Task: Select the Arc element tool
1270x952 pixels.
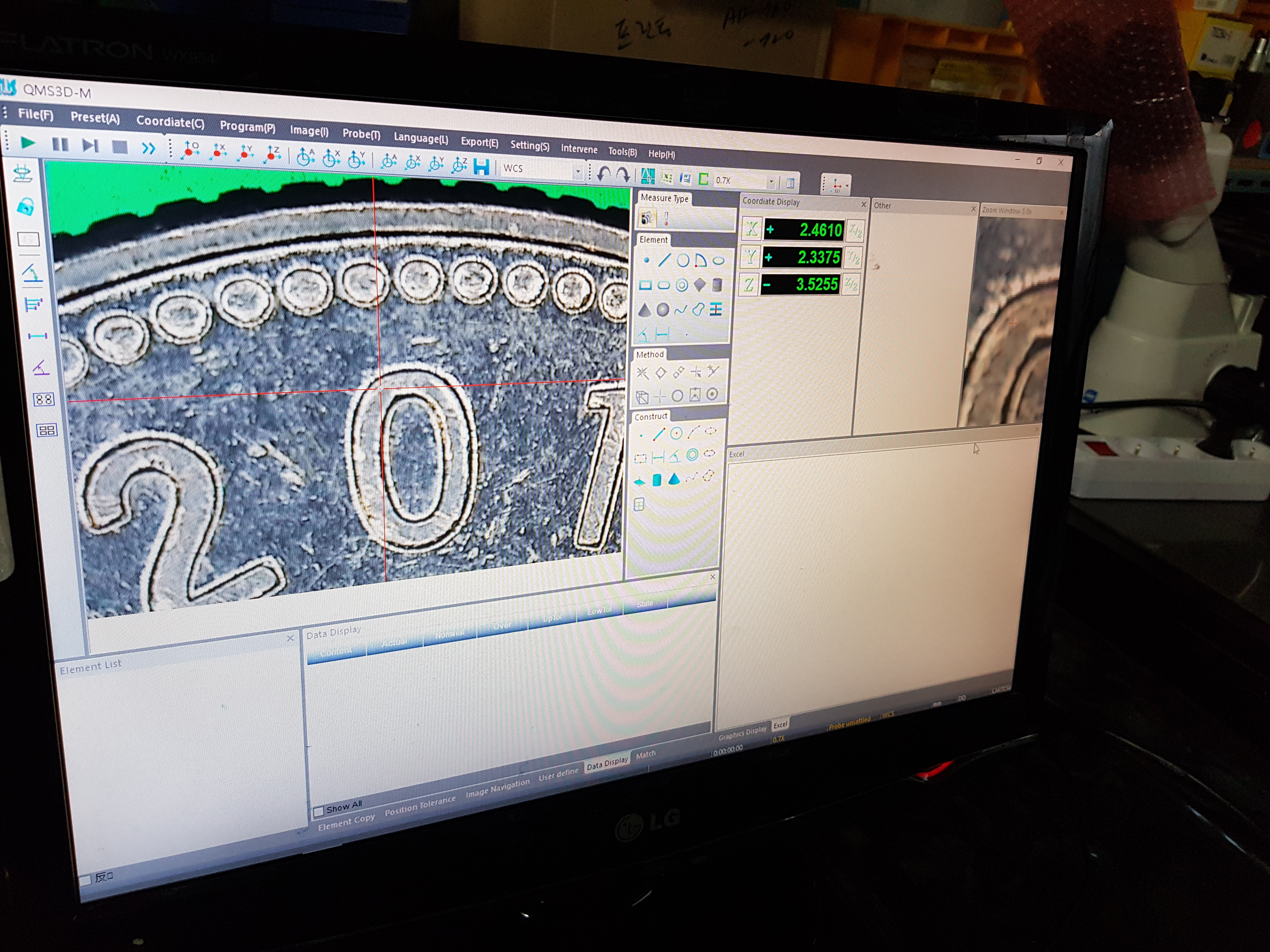Action: click(x=700, y=261)
